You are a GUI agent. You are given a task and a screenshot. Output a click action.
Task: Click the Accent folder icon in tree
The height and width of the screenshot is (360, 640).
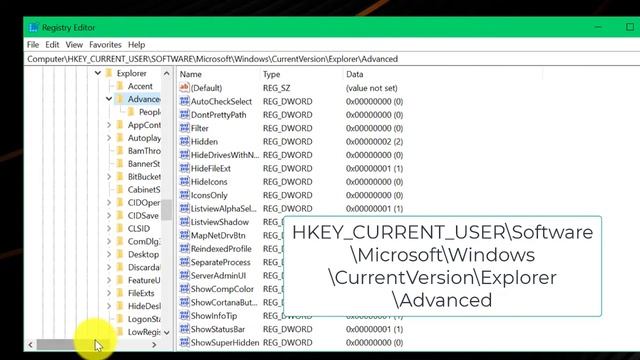[x=120, y=86]
